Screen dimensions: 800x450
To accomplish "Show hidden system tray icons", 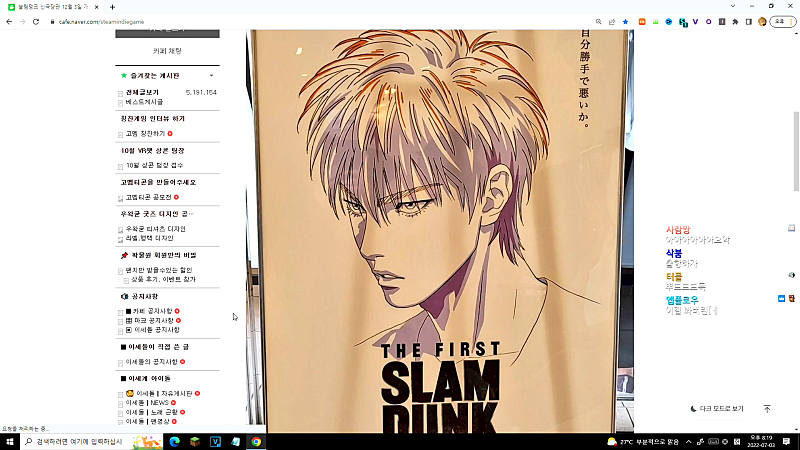I will [688, 442].
